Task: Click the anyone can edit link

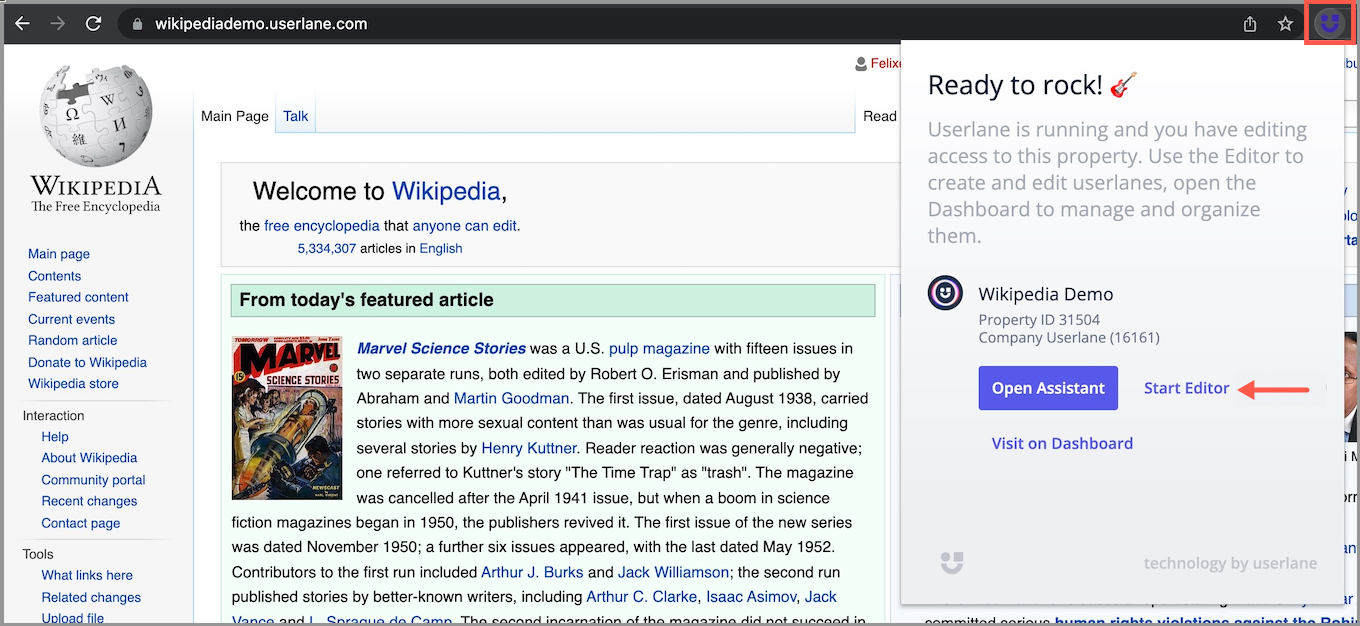Action: pyautogui.click(x=464, y=226)
